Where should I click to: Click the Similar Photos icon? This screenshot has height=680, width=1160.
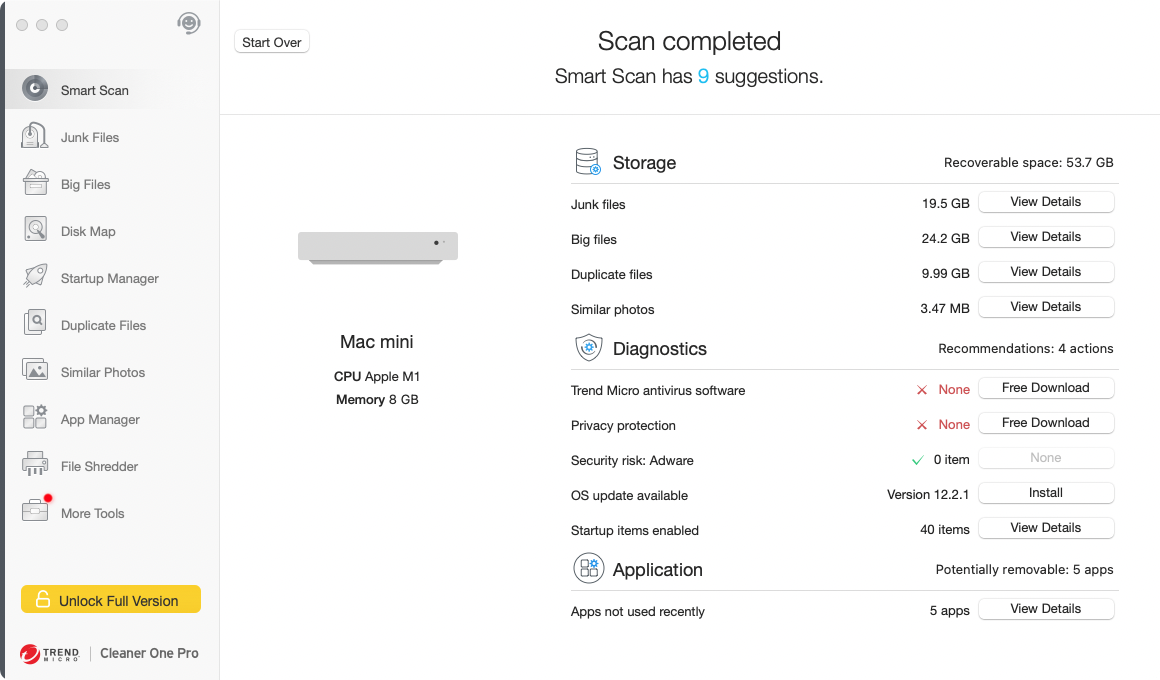(x=35, y=372)
